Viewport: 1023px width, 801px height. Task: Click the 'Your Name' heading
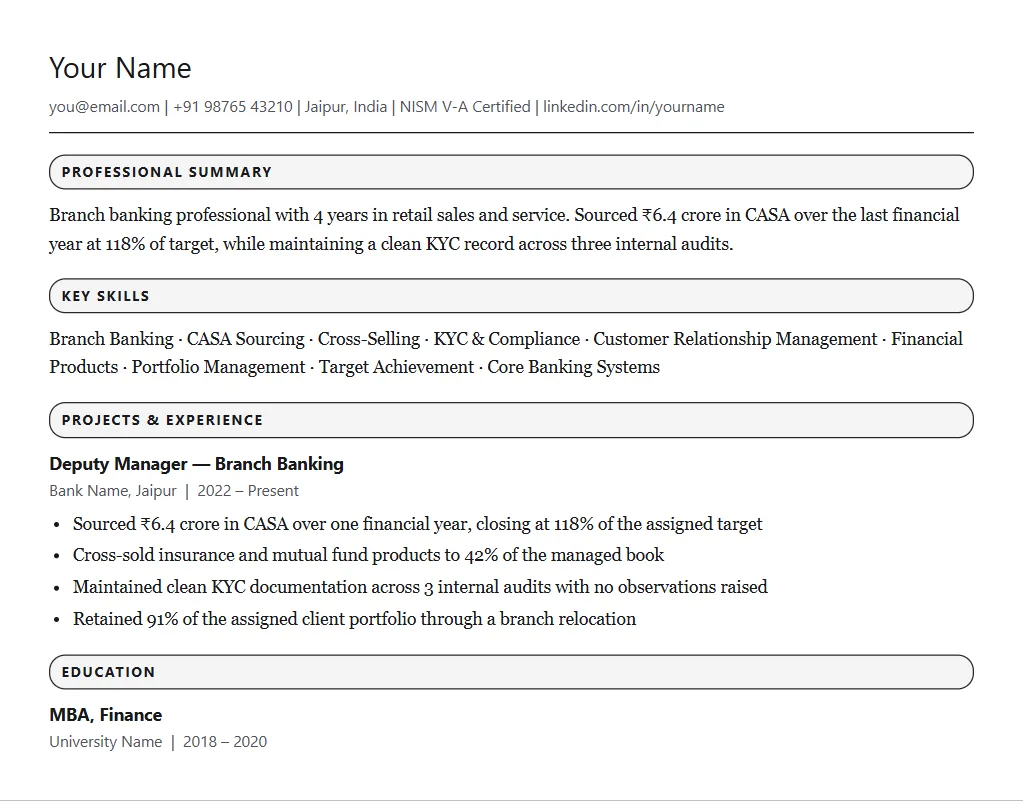pyautogui.click(x=120, y=68)
